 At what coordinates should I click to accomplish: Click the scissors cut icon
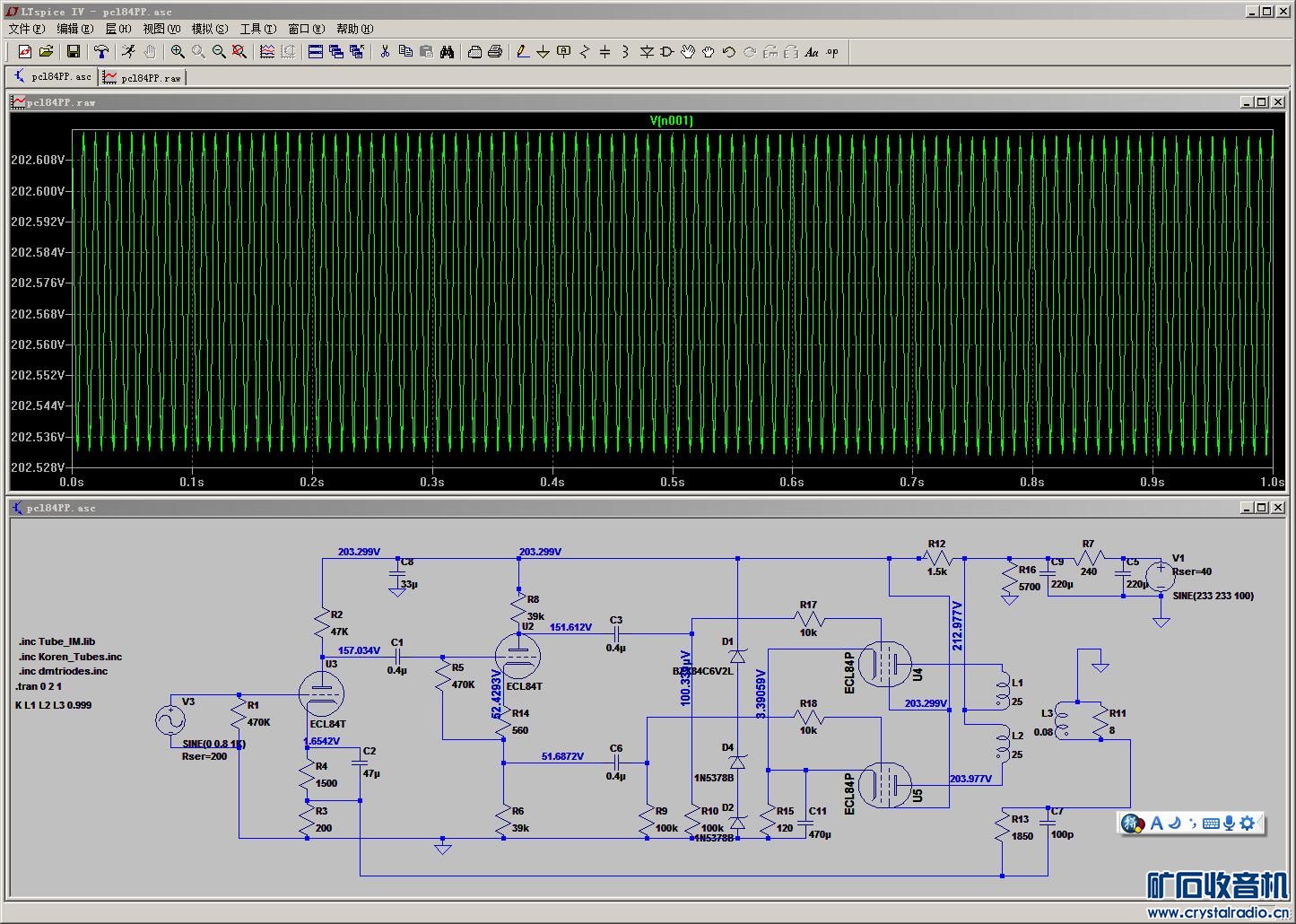click(x=385, y=52)
